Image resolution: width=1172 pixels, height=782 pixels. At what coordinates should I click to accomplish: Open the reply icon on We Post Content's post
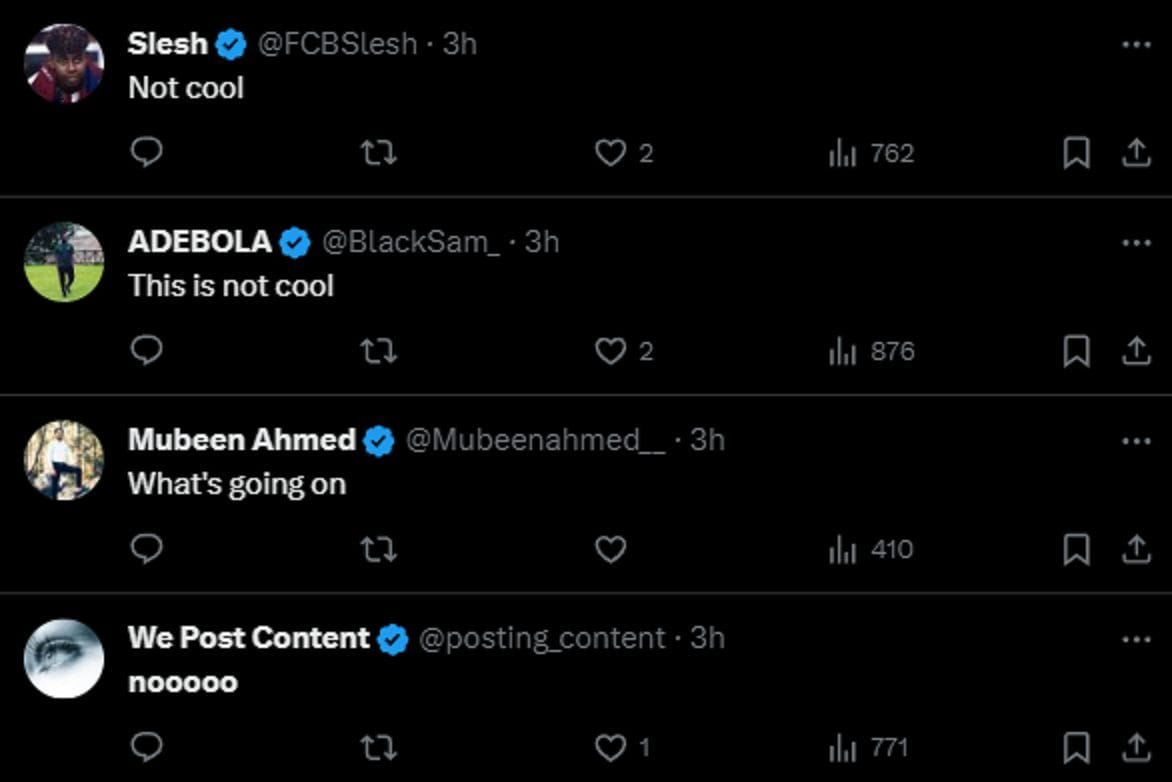pos(146,746)
